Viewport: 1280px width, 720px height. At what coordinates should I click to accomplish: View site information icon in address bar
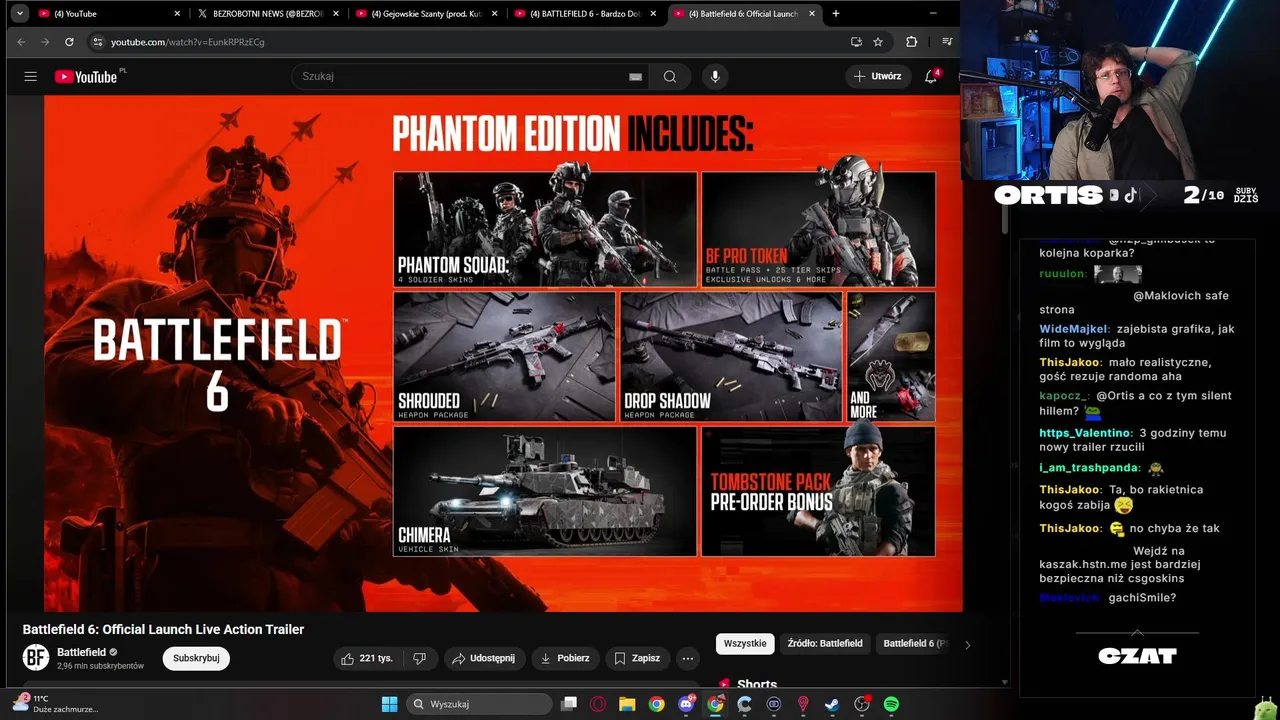click(97, 42)
